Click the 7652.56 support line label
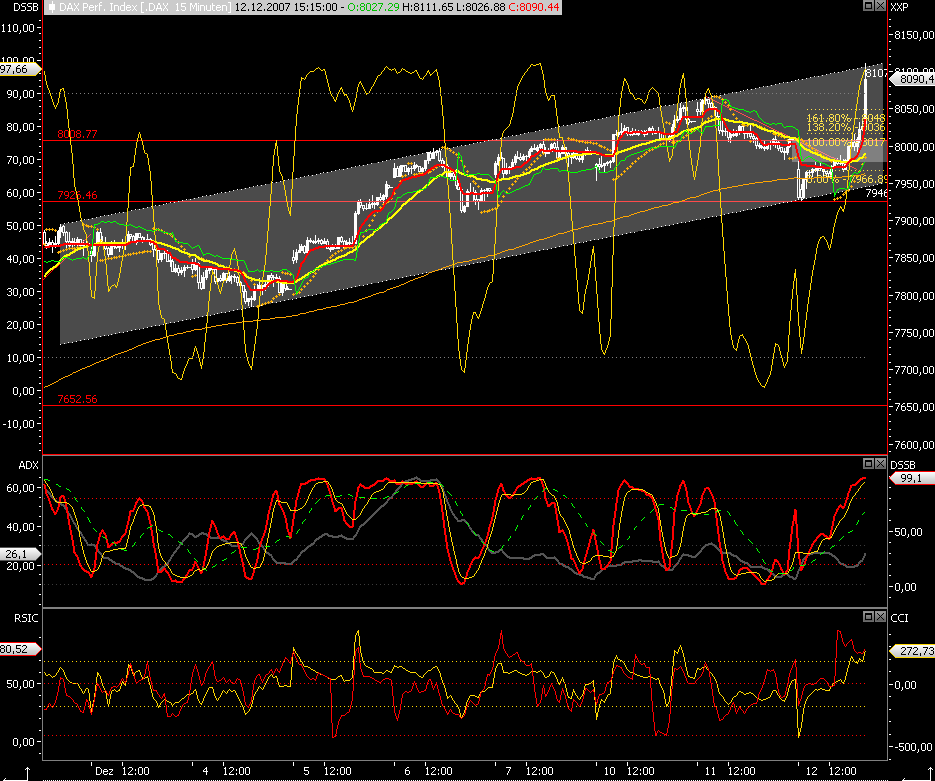This screenshot has height=781, width=935. coord(78,399)
